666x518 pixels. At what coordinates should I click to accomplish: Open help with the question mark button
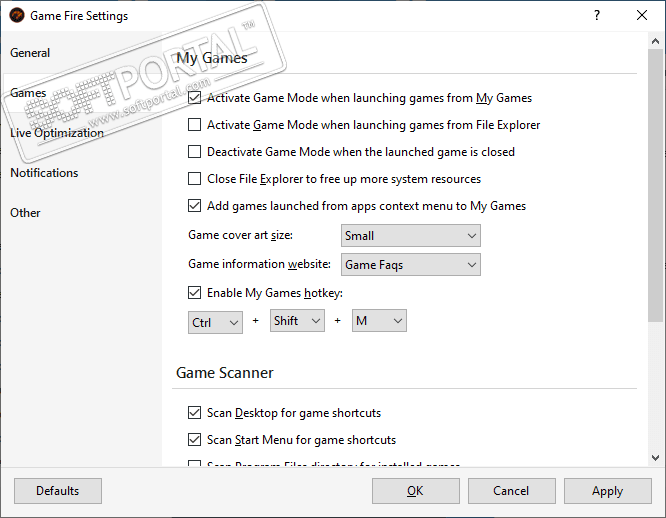pyautogui.click(x=597, y=16)
